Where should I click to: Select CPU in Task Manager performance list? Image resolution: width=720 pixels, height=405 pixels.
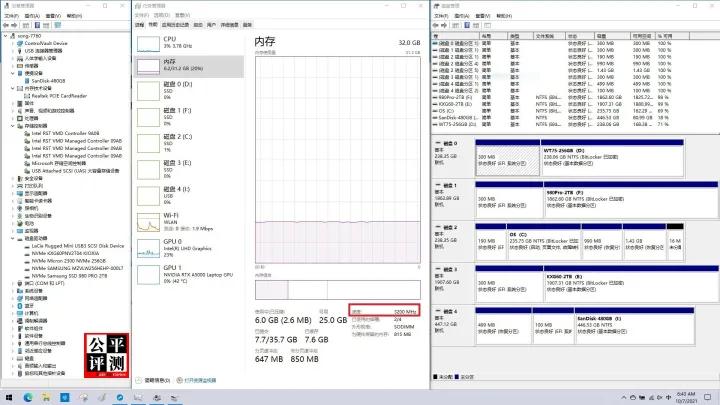click(188, 43)
